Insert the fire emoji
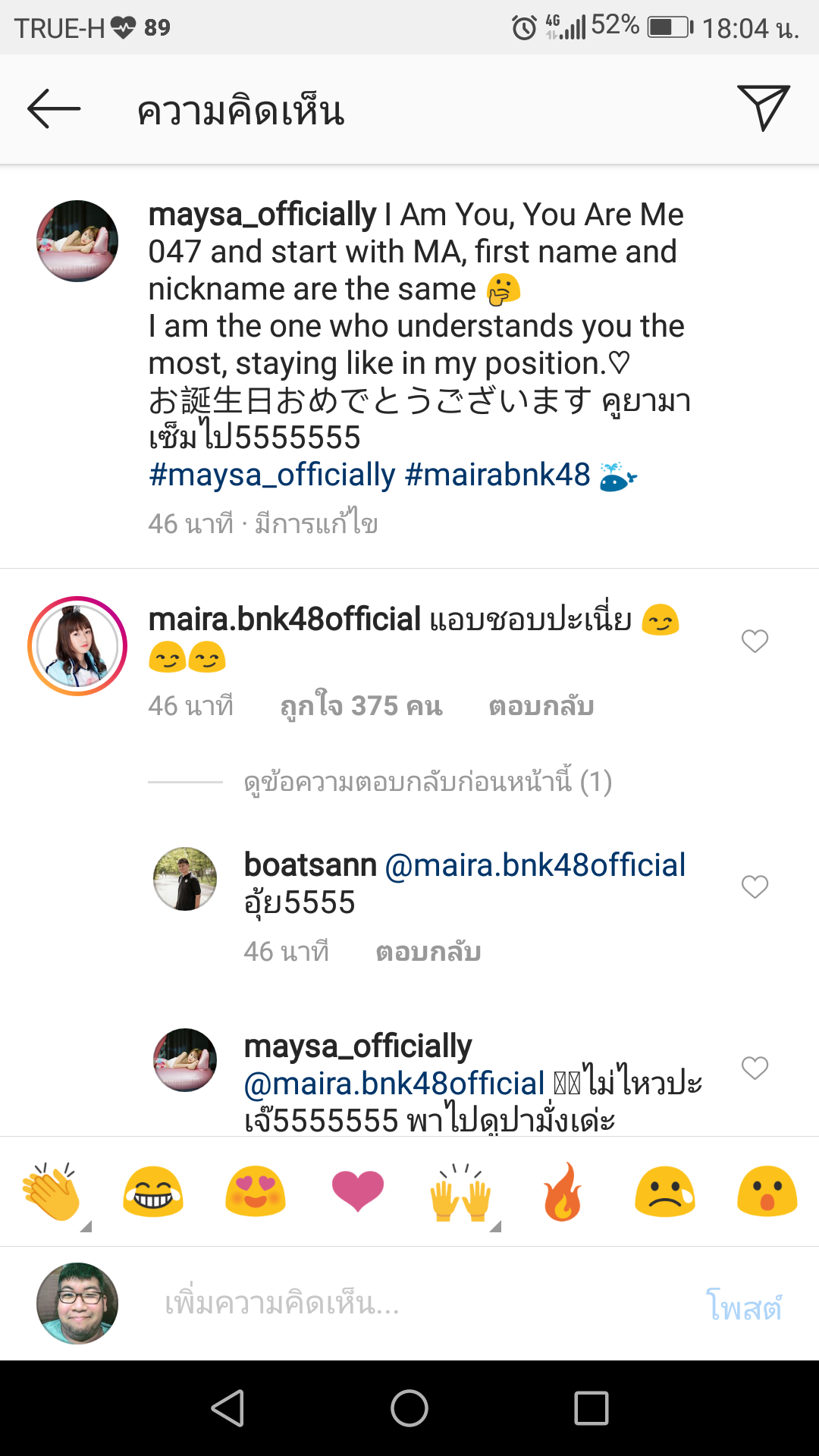This screenshot has height=1456, width=819. 563,1192
